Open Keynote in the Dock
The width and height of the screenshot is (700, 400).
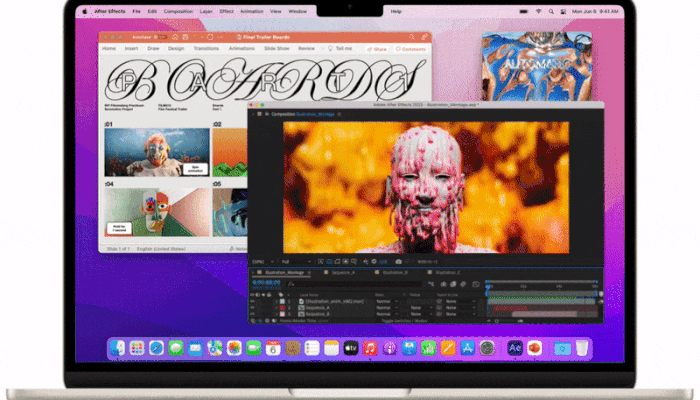coord(409,348)
